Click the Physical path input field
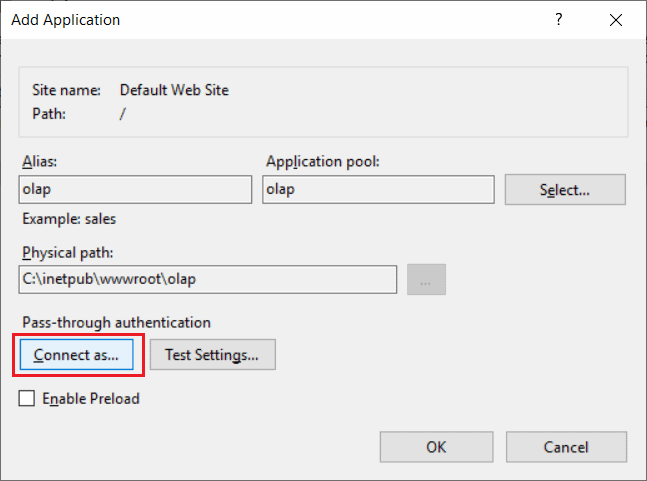This screenshot has width=647, height=481. (x=207, y=280)
